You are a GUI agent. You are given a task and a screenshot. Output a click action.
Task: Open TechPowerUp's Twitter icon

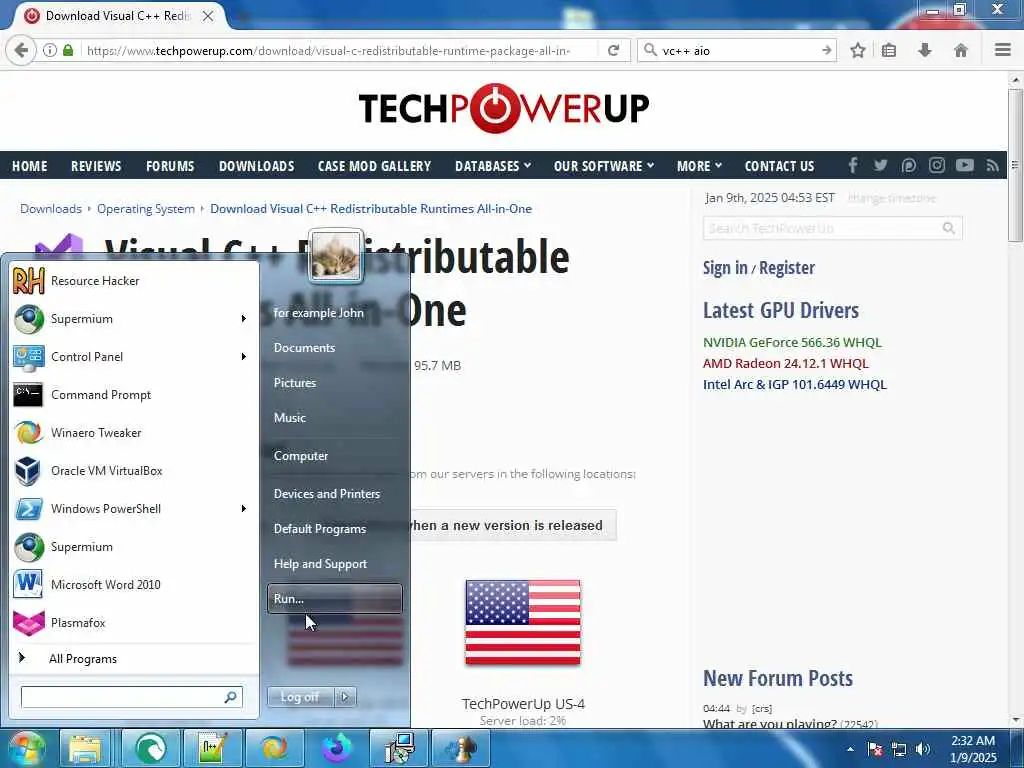(x=880, y=165)
